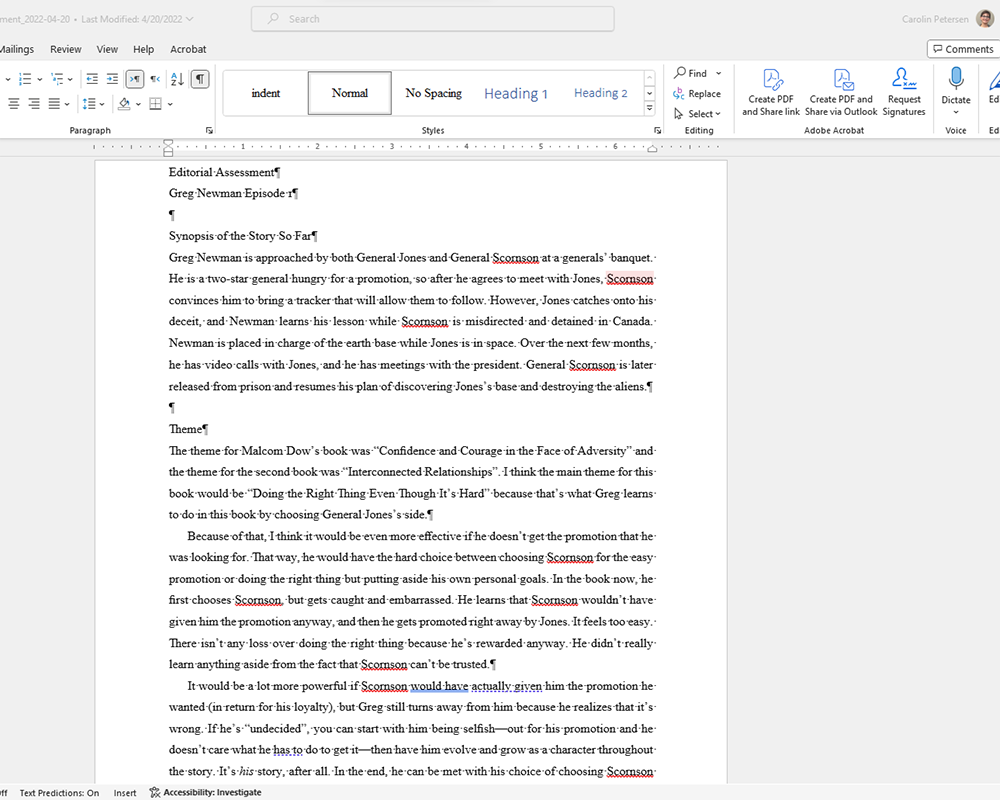Expand the numbered list dropdown arrow
The width and height of the screenshot is (1000, 800).
coord(40,80)
